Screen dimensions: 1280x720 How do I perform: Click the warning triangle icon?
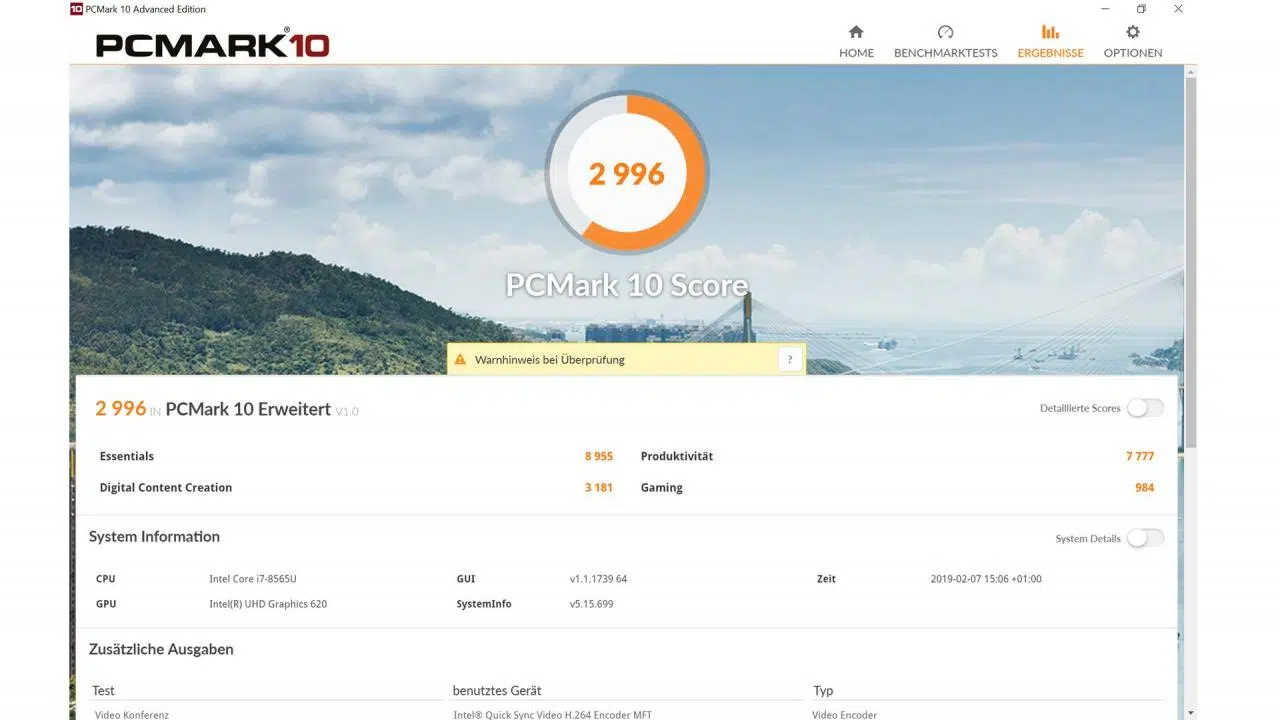460,359
